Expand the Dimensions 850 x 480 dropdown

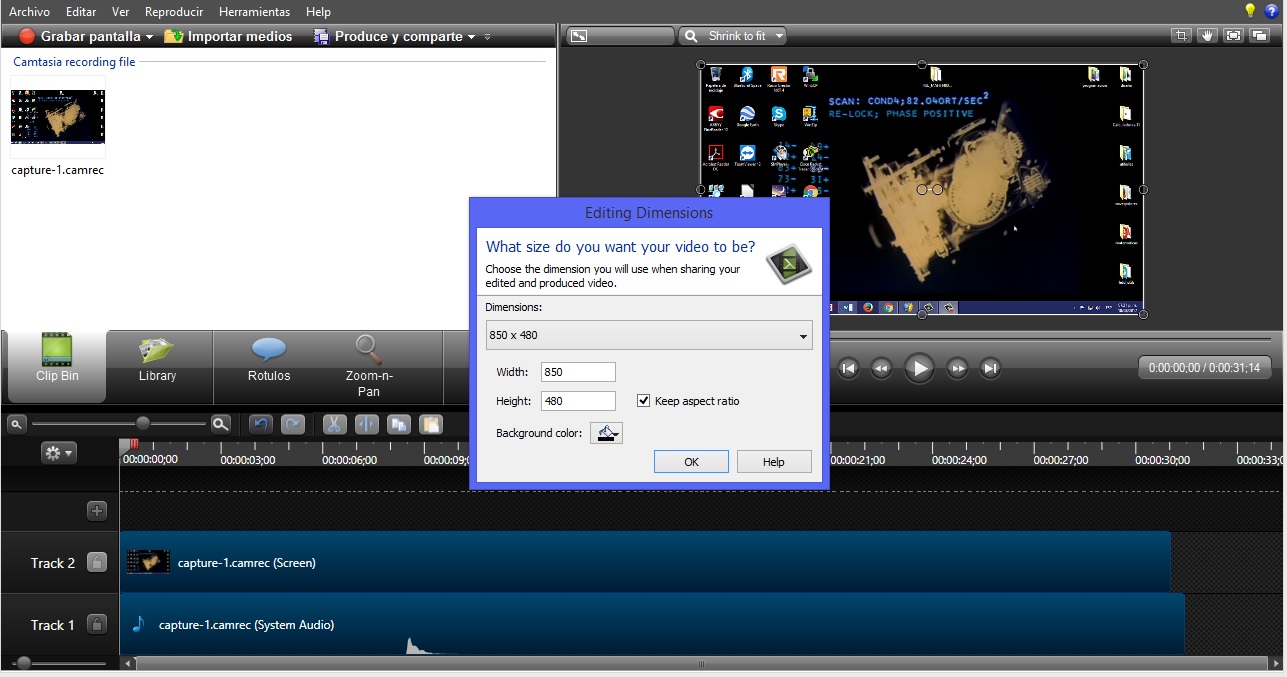(803, 336)
